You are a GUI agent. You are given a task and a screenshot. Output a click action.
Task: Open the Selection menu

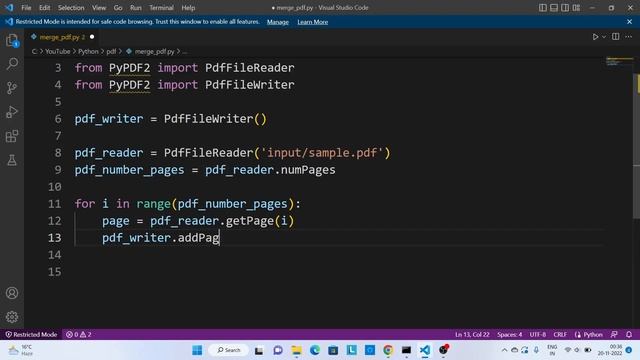click(x=71, y=8)
